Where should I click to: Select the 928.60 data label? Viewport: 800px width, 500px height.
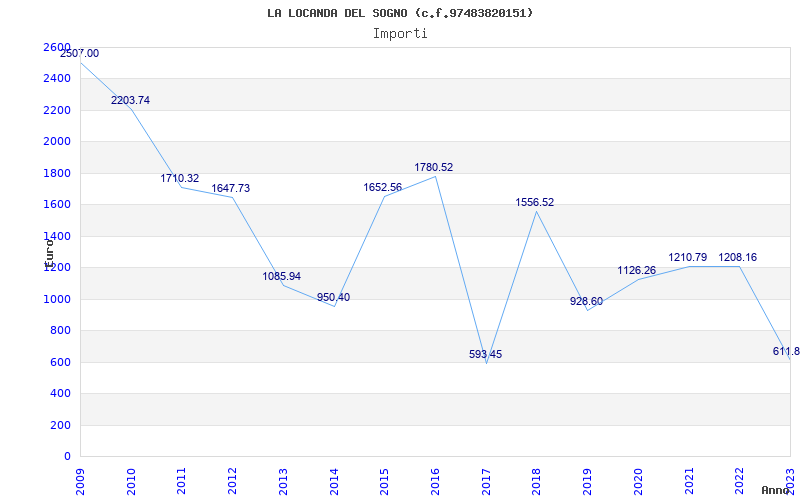[586, 302]
